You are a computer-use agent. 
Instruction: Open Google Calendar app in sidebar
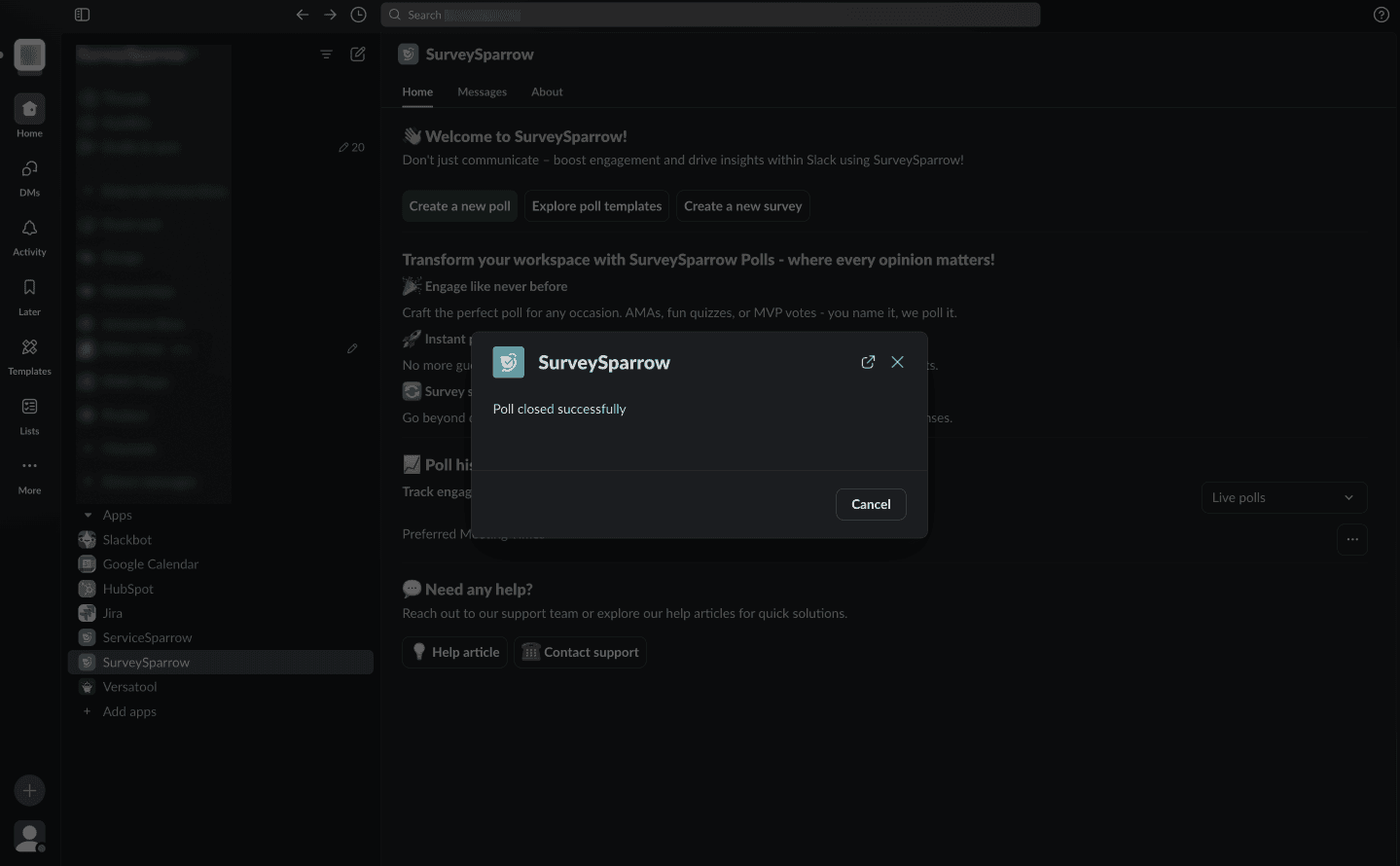point(150,564)
